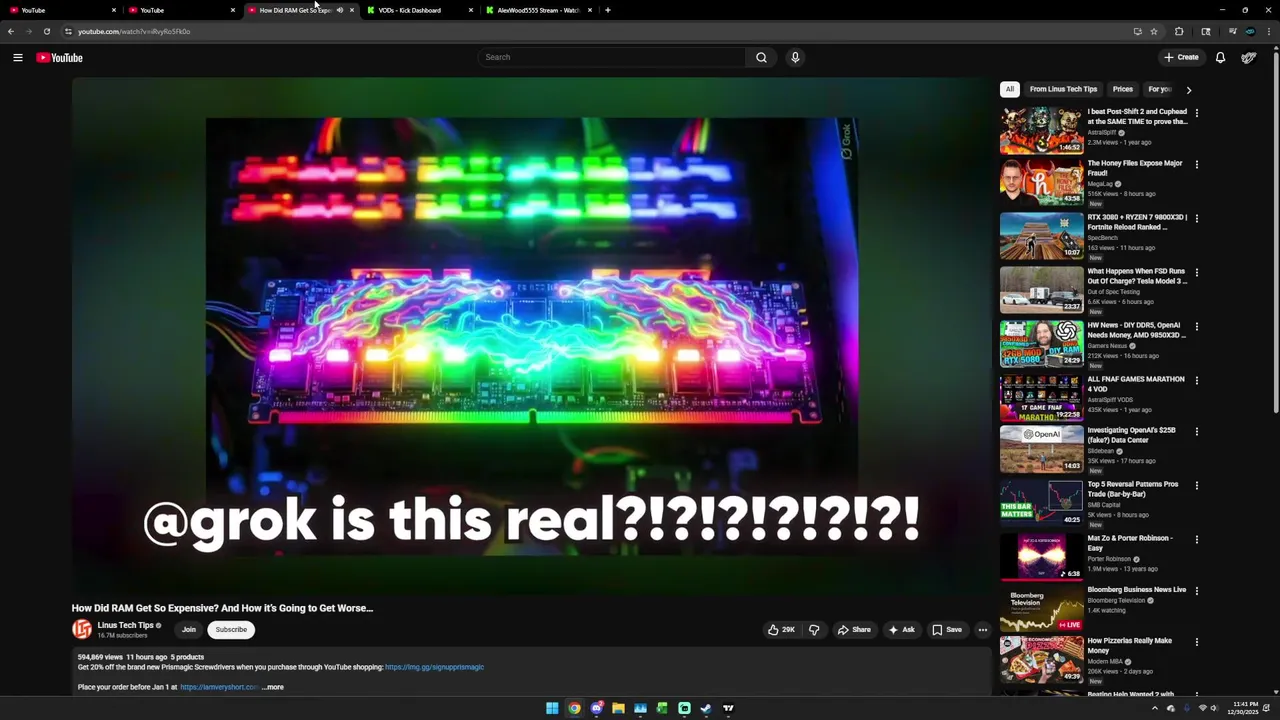The height and width of the screenshot is (720, 1280).
Task: Open the YouTube hamburger guide menu
Action: click(x=18, y=57)
